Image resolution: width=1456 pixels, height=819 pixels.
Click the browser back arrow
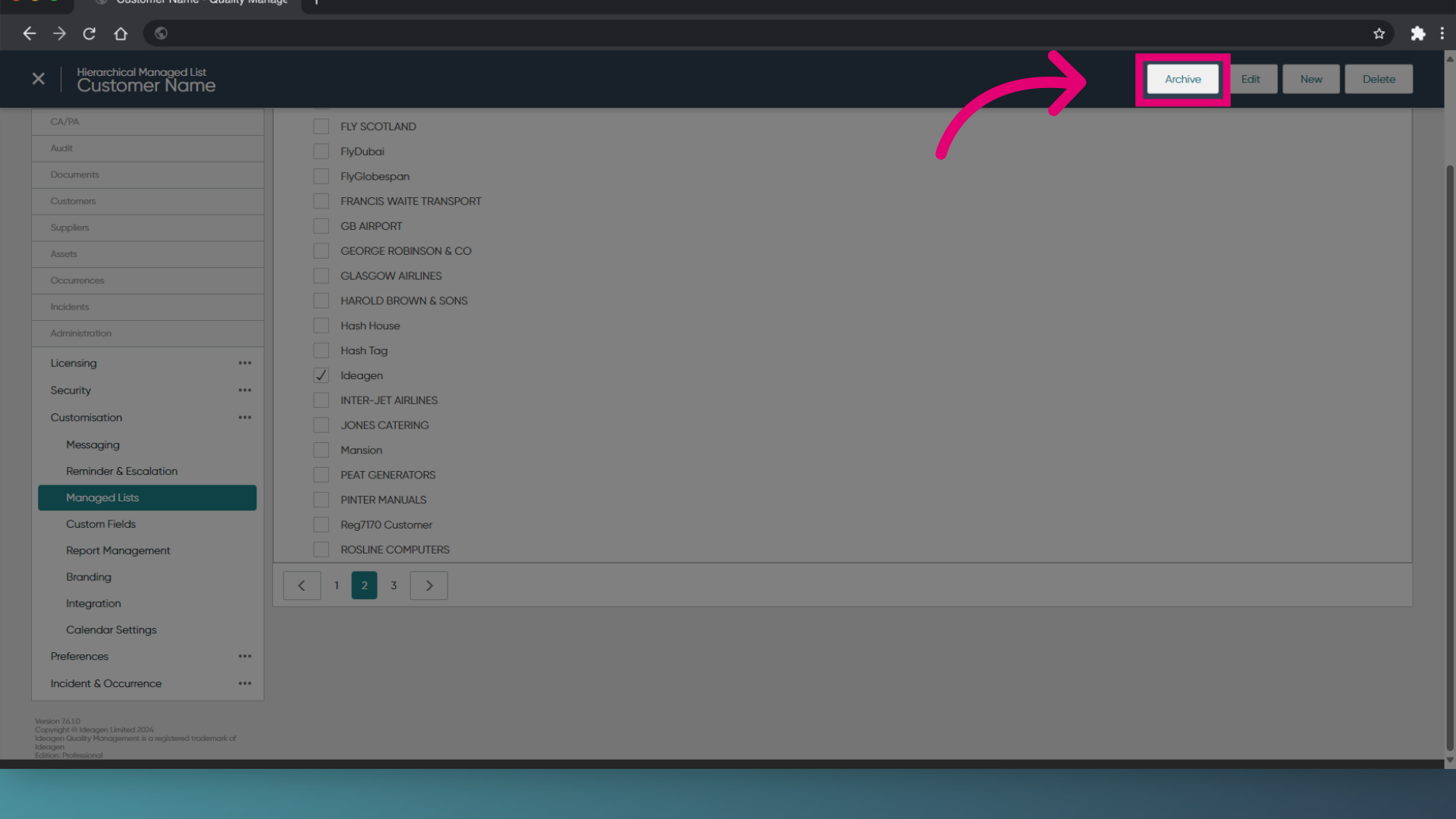pyautogui.click(x=29, y=33)
